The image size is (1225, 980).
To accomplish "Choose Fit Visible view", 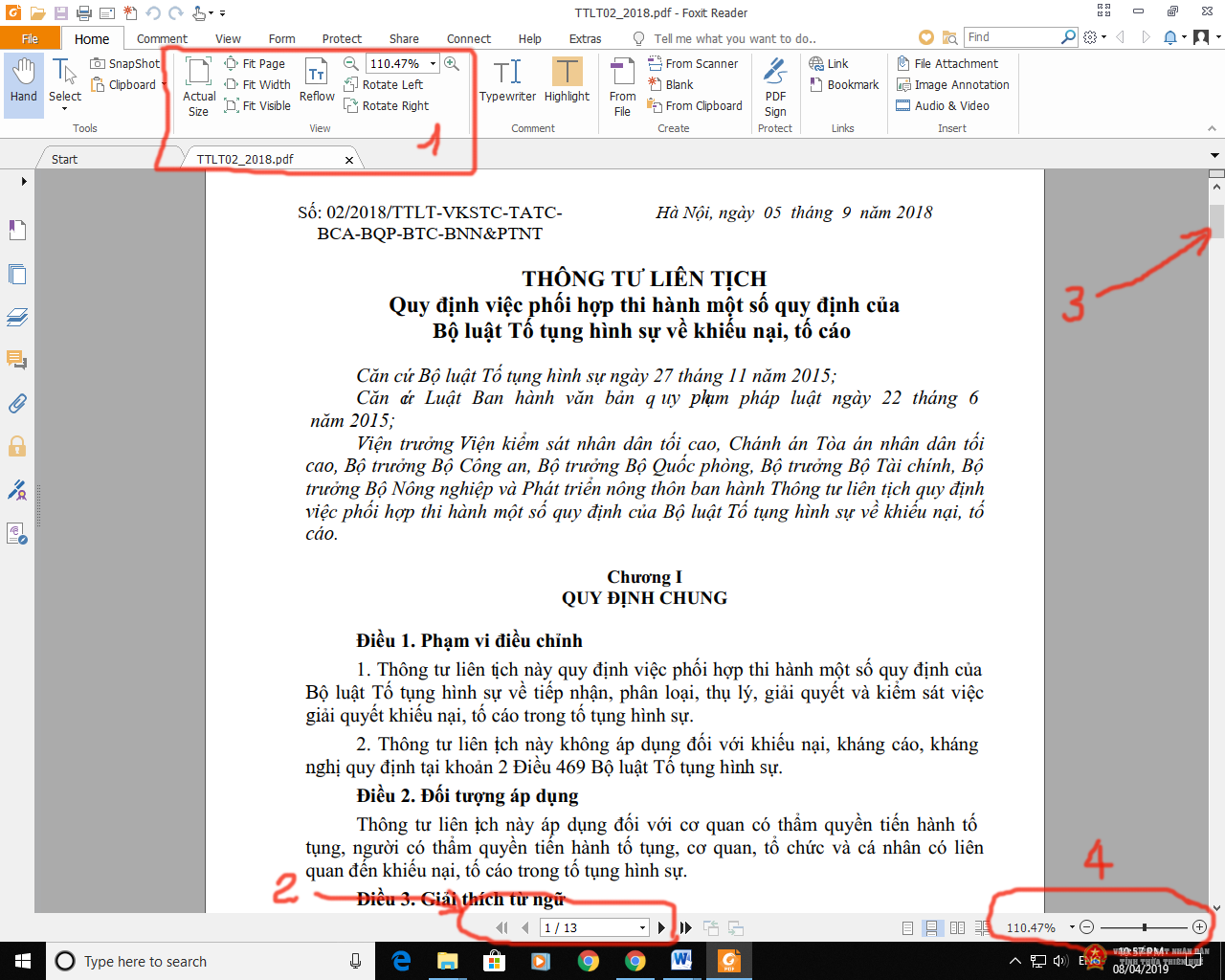I will click(x=257, y=105).
